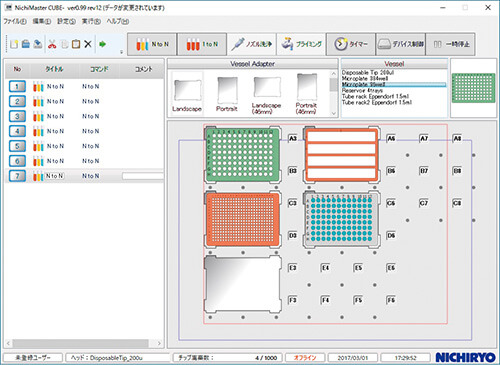
Task: Click the pause button in toolbar
Action: 450,44
